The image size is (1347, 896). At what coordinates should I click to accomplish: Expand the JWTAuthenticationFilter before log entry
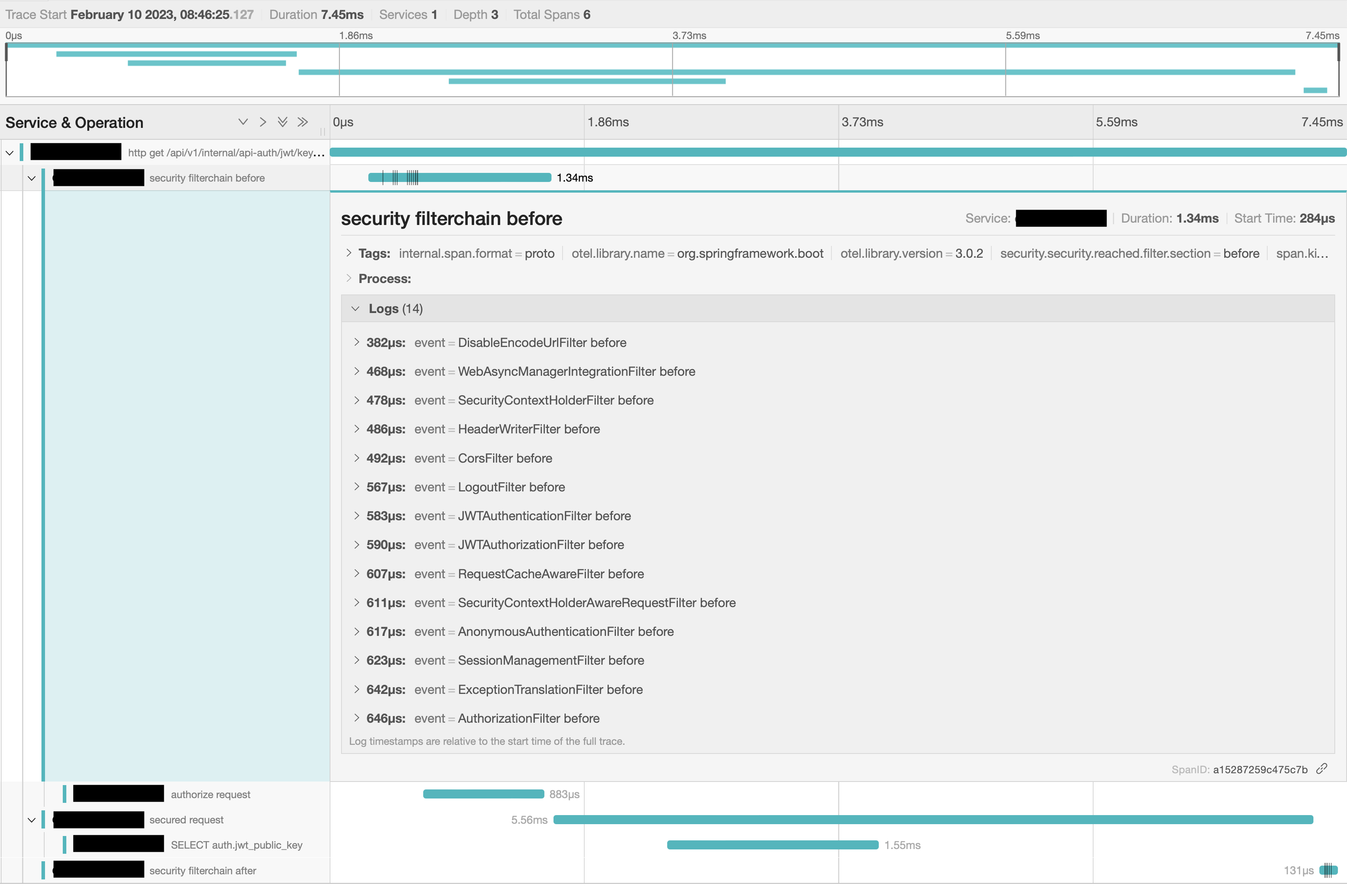point(356,515)
